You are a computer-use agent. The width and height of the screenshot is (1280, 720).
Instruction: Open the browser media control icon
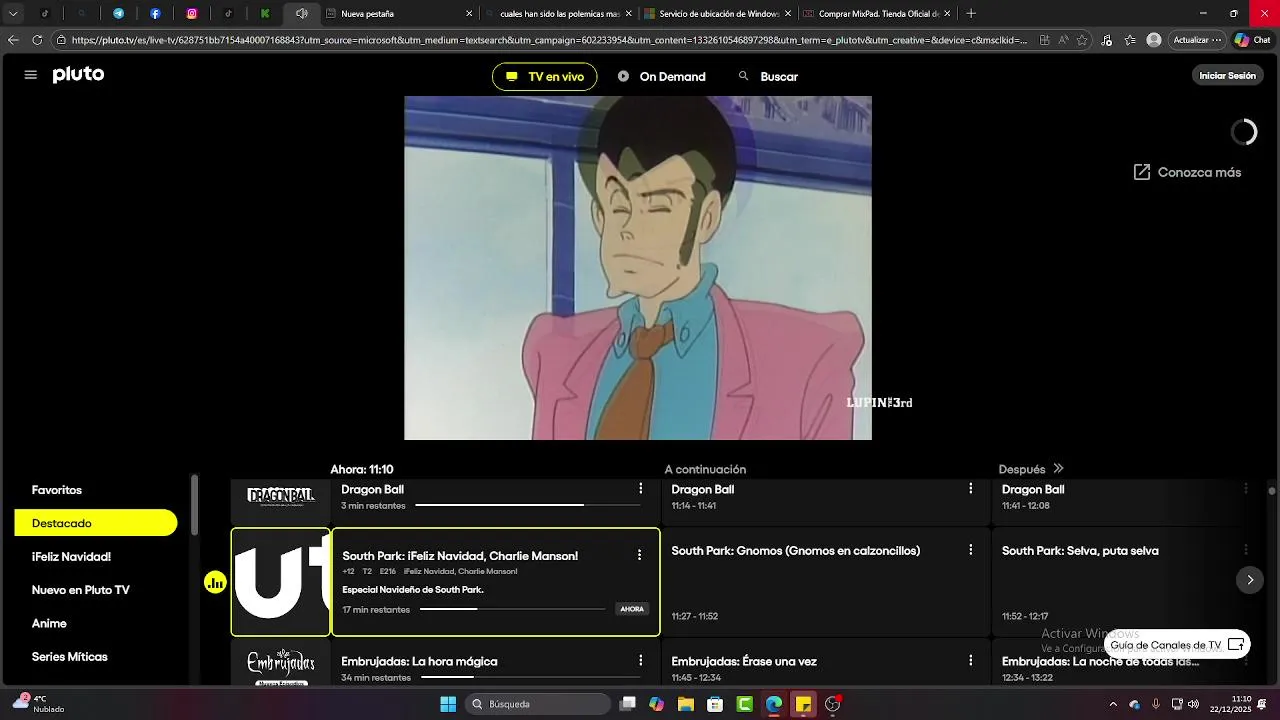(1107, 40)
